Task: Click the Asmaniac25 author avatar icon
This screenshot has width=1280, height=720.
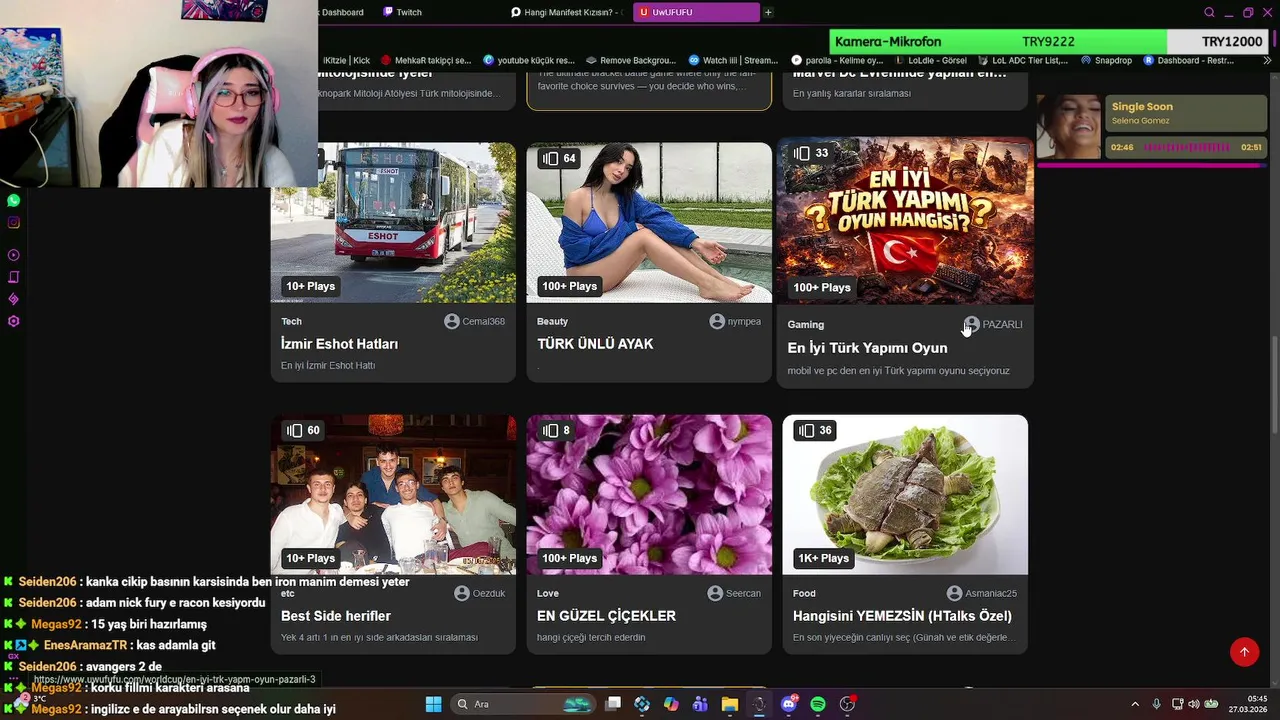Action: [x=955, y=593]
